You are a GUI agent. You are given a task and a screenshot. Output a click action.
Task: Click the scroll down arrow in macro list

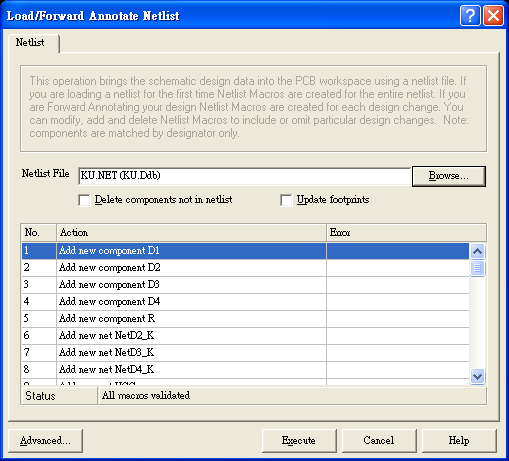click(x=477, y=377)
